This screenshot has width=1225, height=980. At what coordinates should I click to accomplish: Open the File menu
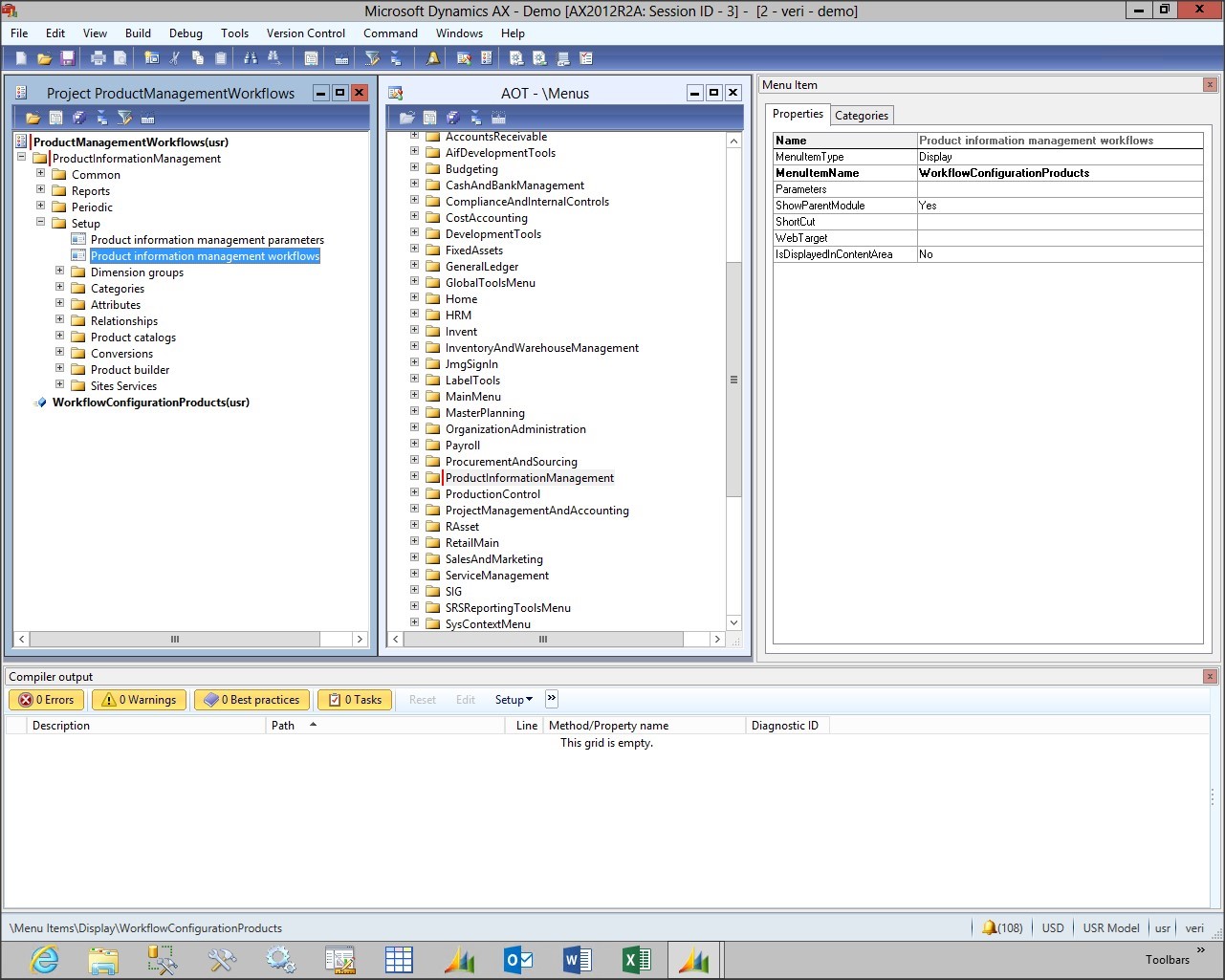(19, 33)
